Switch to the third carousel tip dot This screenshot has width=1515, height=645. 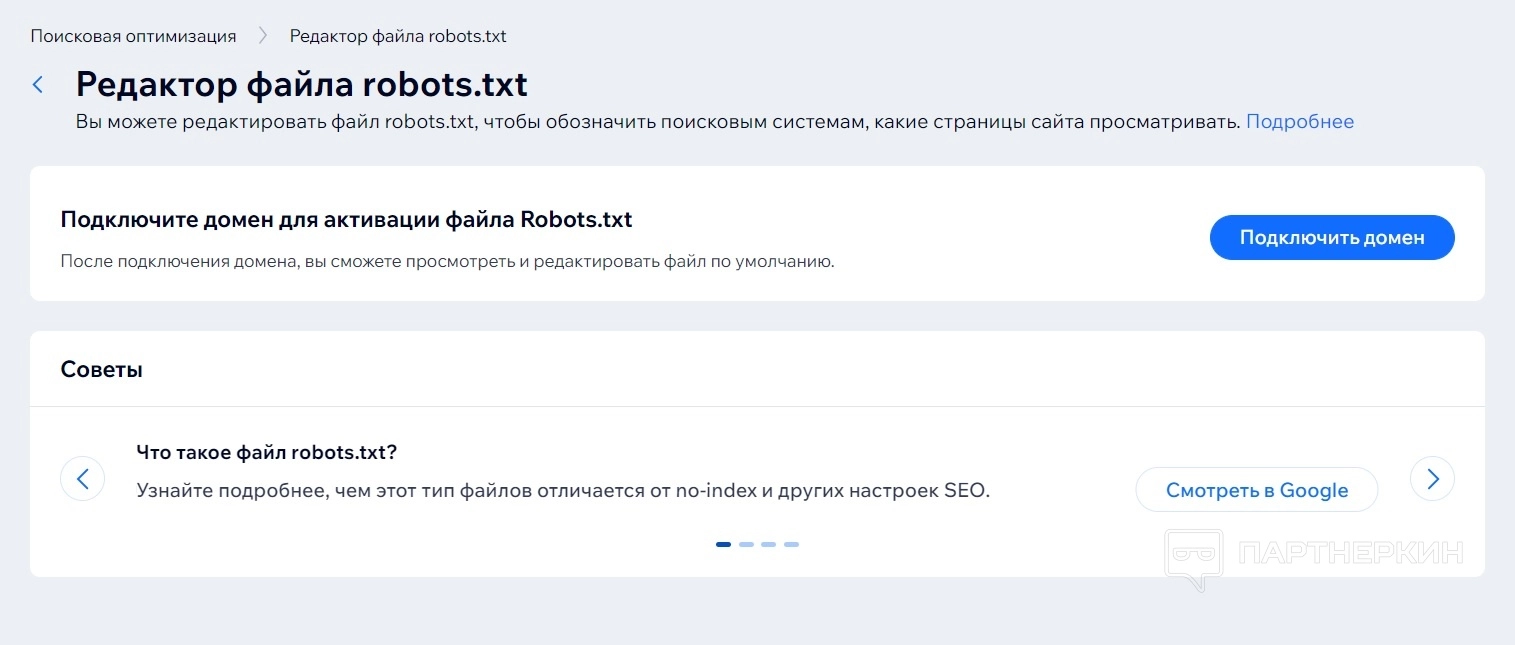[769, 545]
